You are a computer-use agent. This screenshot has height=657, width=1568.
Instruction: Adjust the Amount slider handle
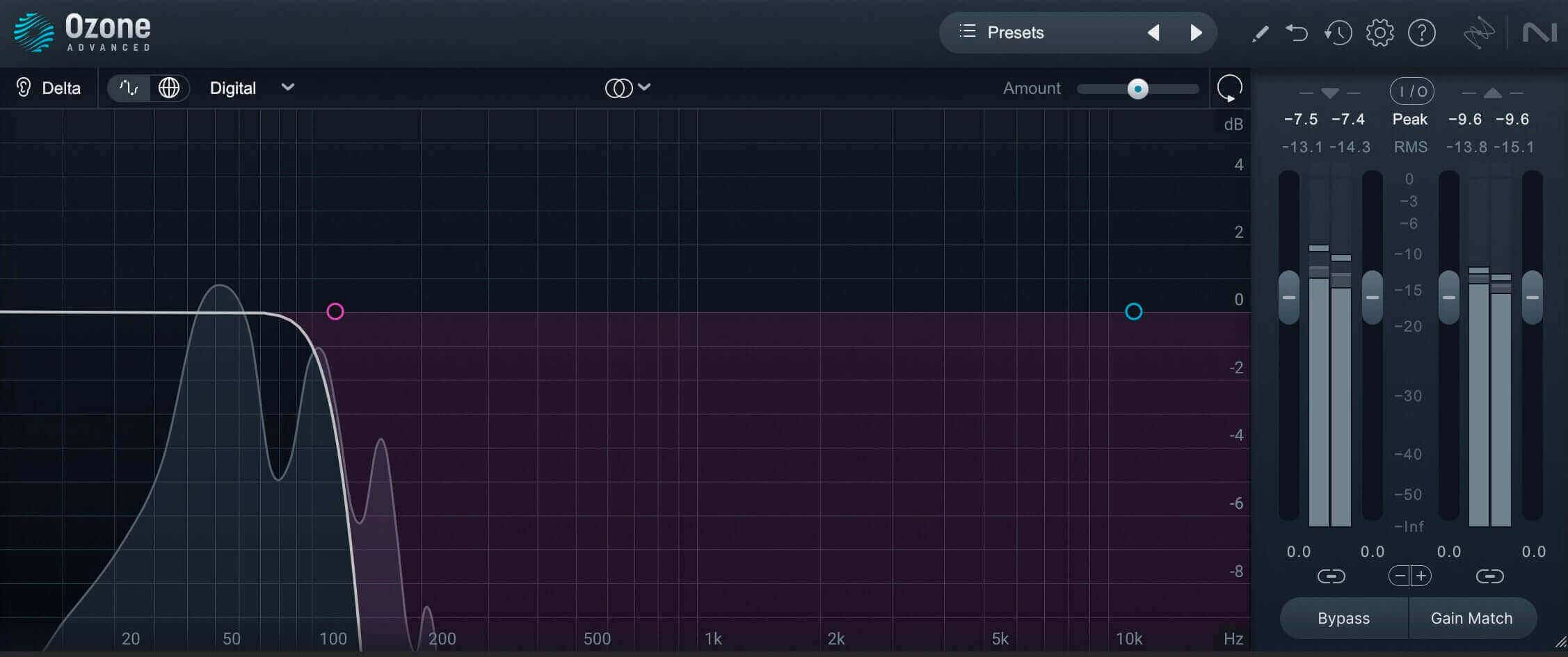pyautogui.click(x=1138, y=89)
